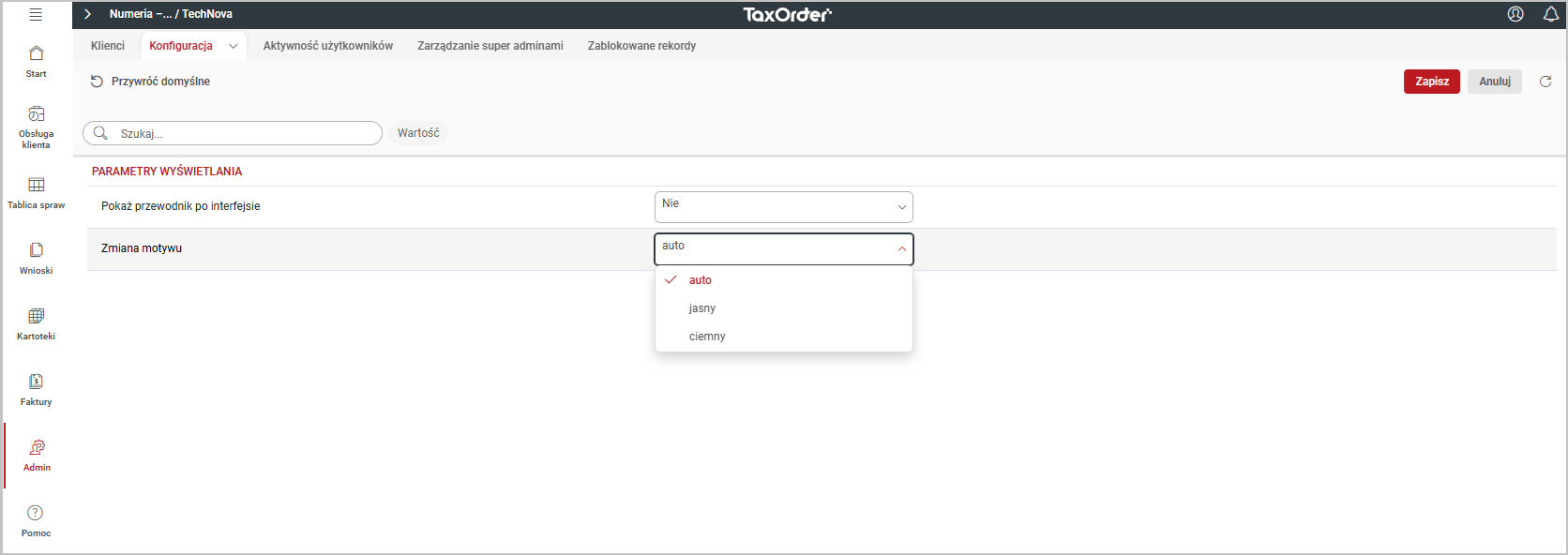Viewport: 1568px width, 555px height.
Task: Click Przywróć domyślne to restore defaults
Action: tap(150, 82)
